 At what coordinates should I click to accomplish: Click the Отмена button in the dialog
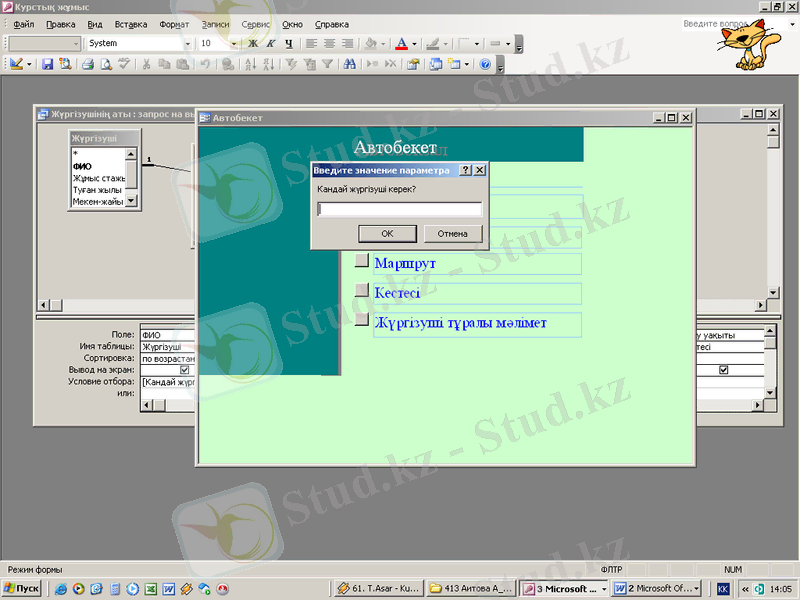tap(452, 233)
